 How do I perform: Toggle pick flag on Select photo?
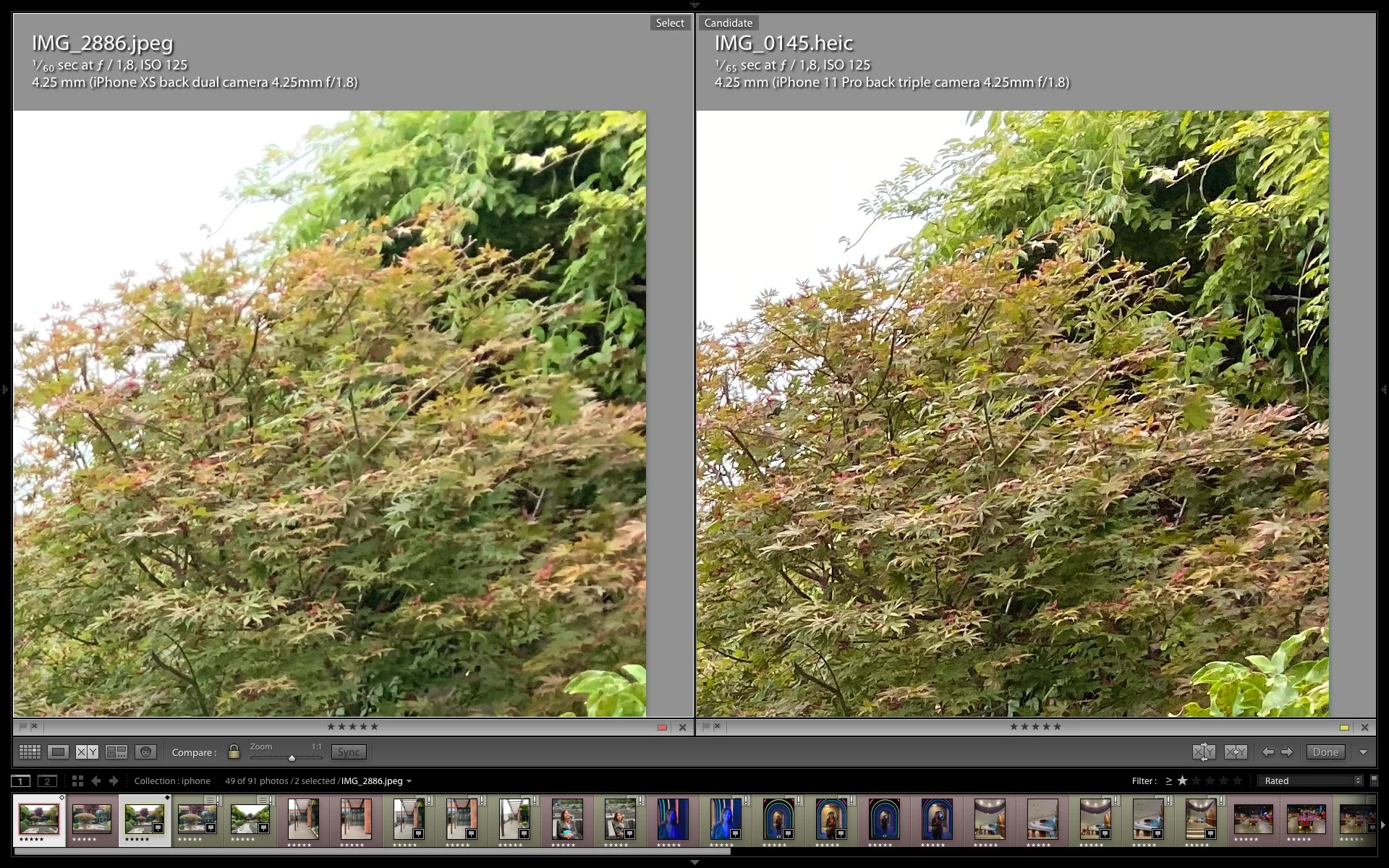[x=23, y=726]
